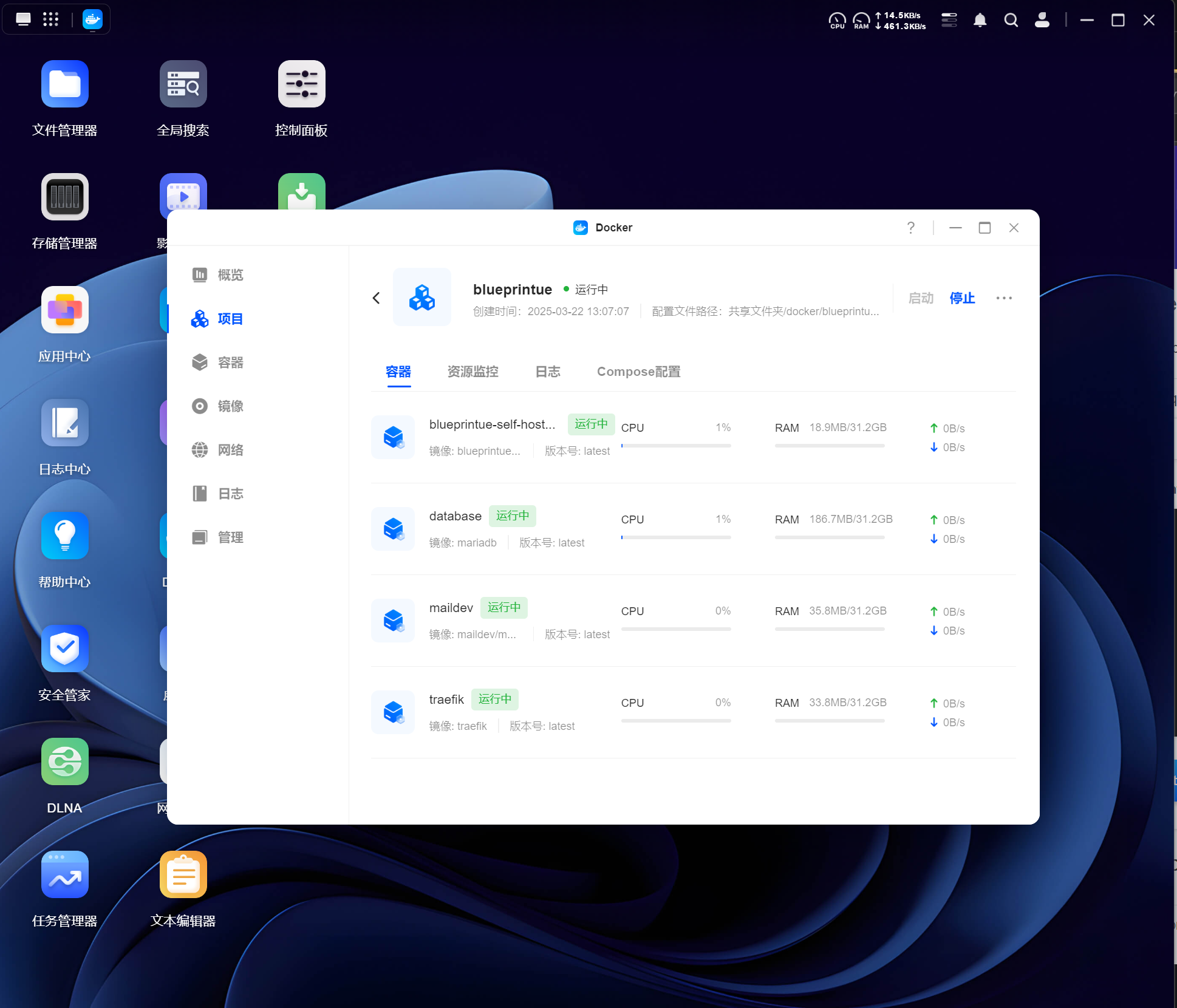
Task: Click the 配置文件路径 text
Action: (x=765, y=312)
